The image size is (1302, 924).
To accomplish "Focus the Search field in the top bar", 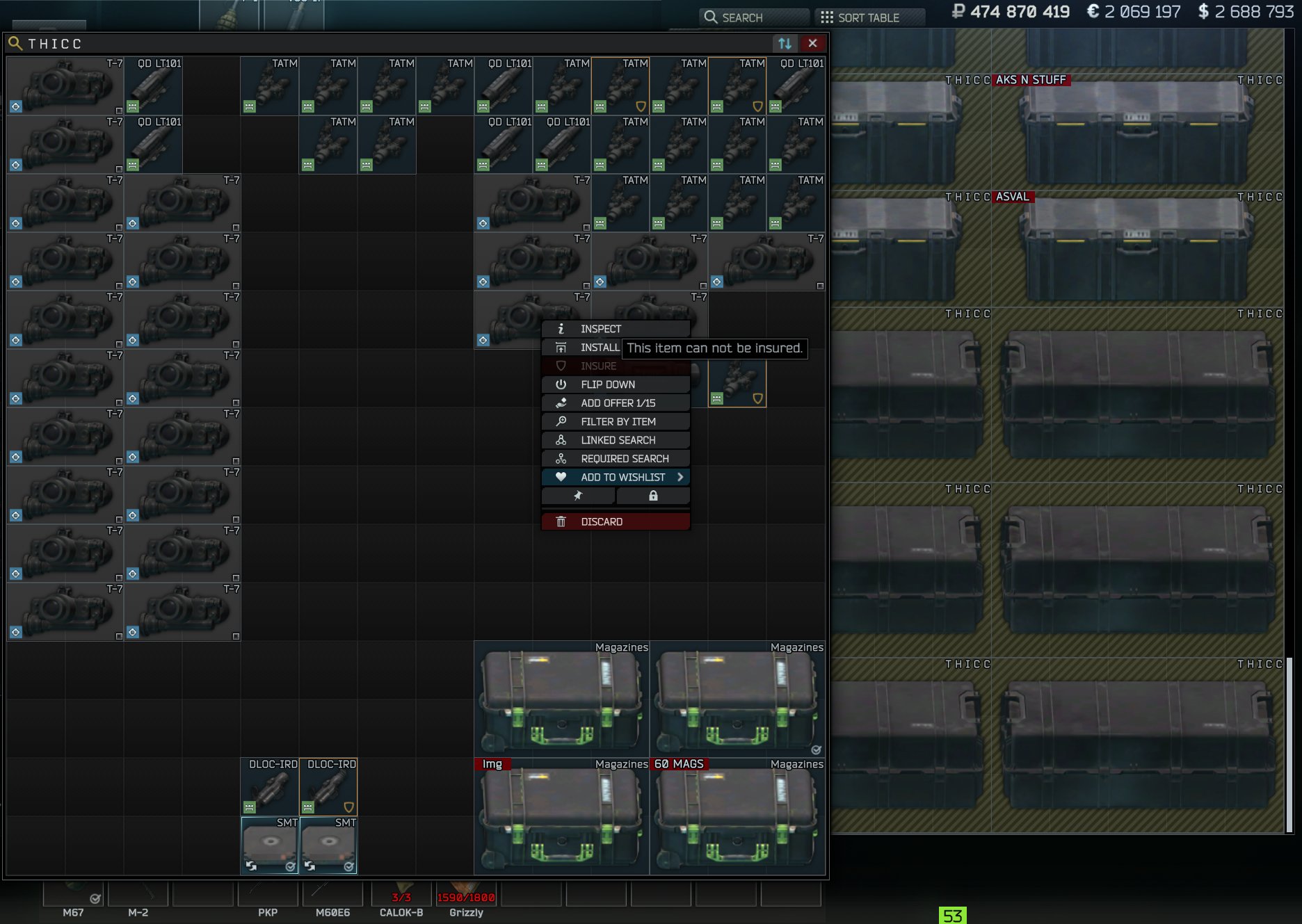I will 755,17.
